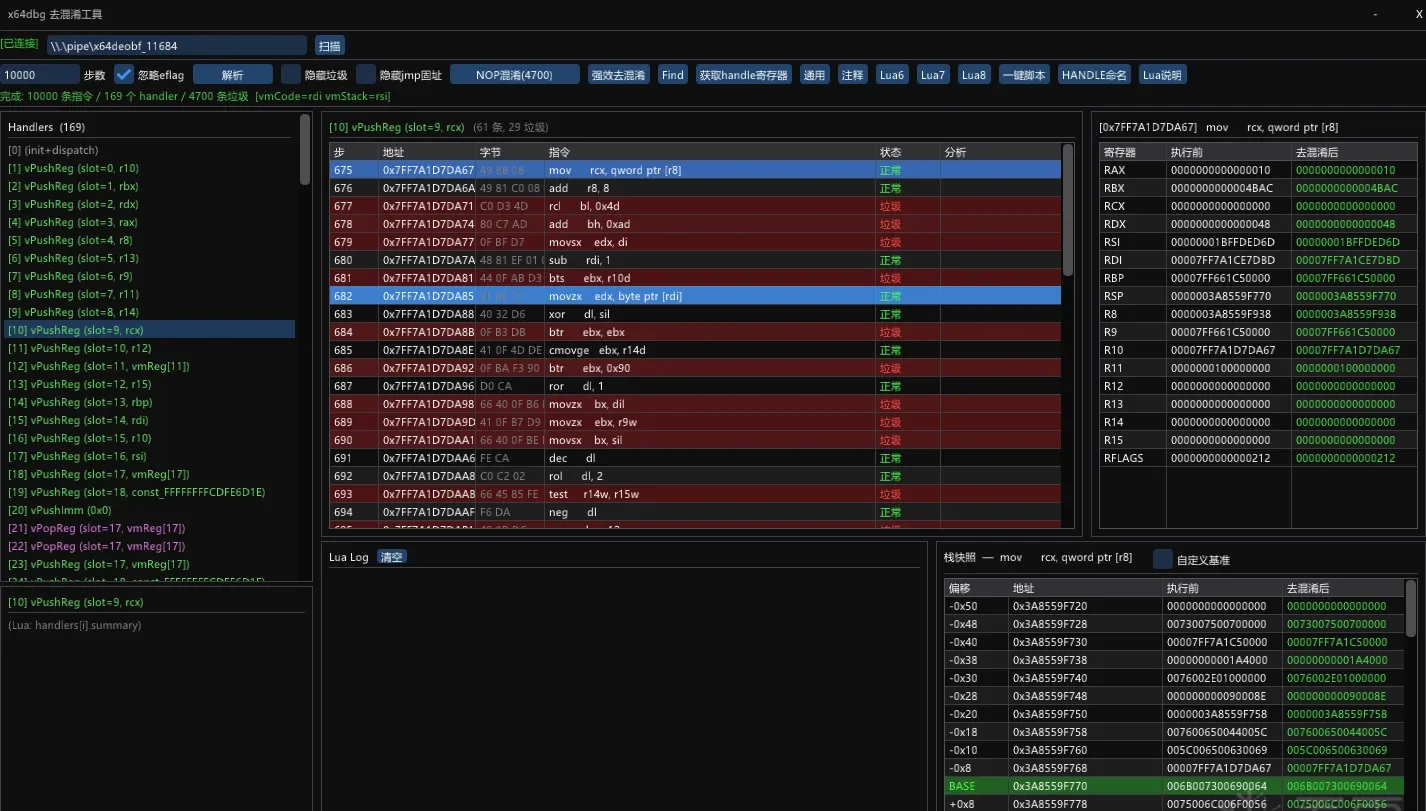Select handler [21] vPopReg (slot=17, vmReg[17])
Screen dimensions: 1426x811
150,528
